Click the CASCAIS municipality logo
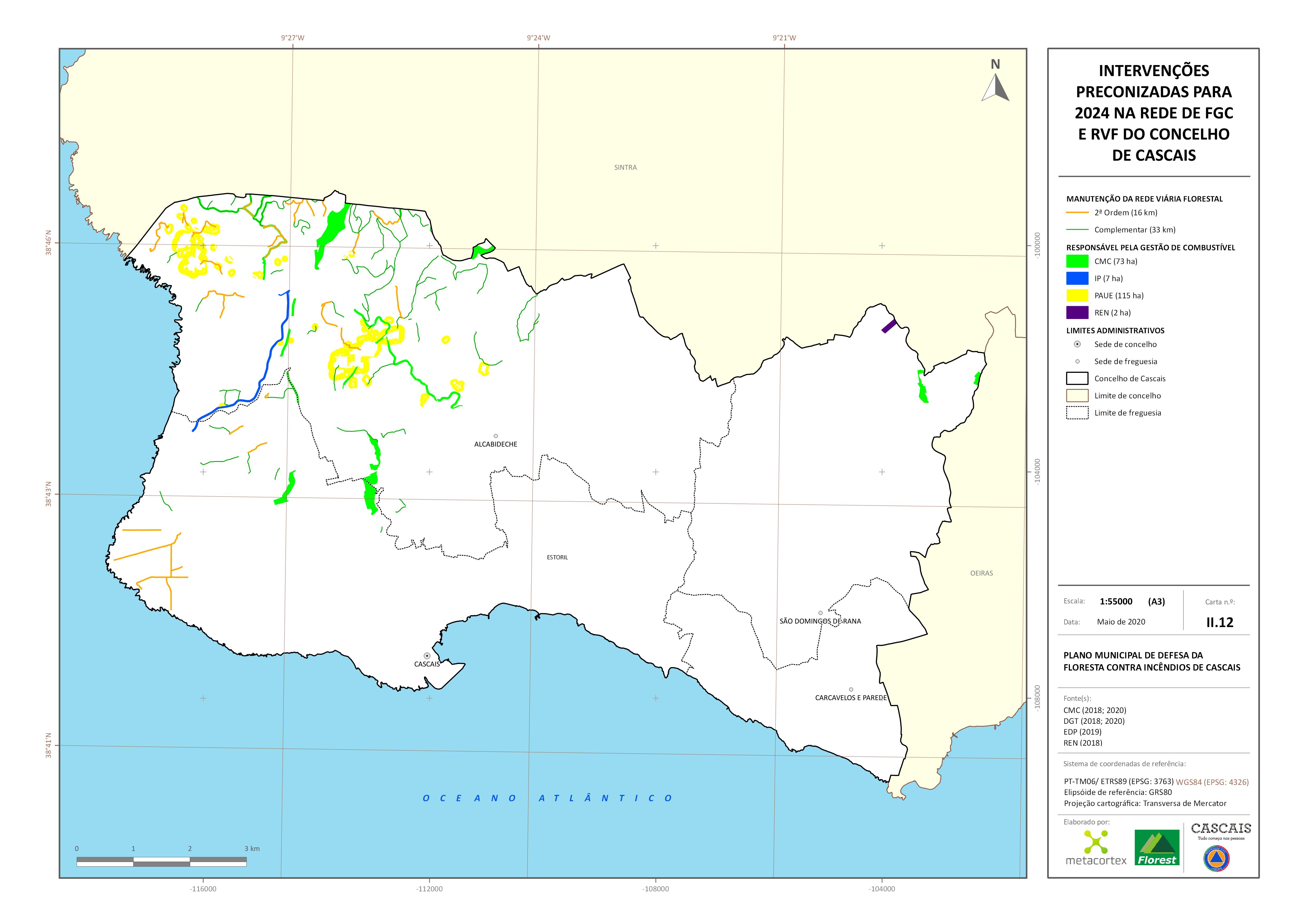This screenshot has width=1307, height=924. pos(1221,831)
